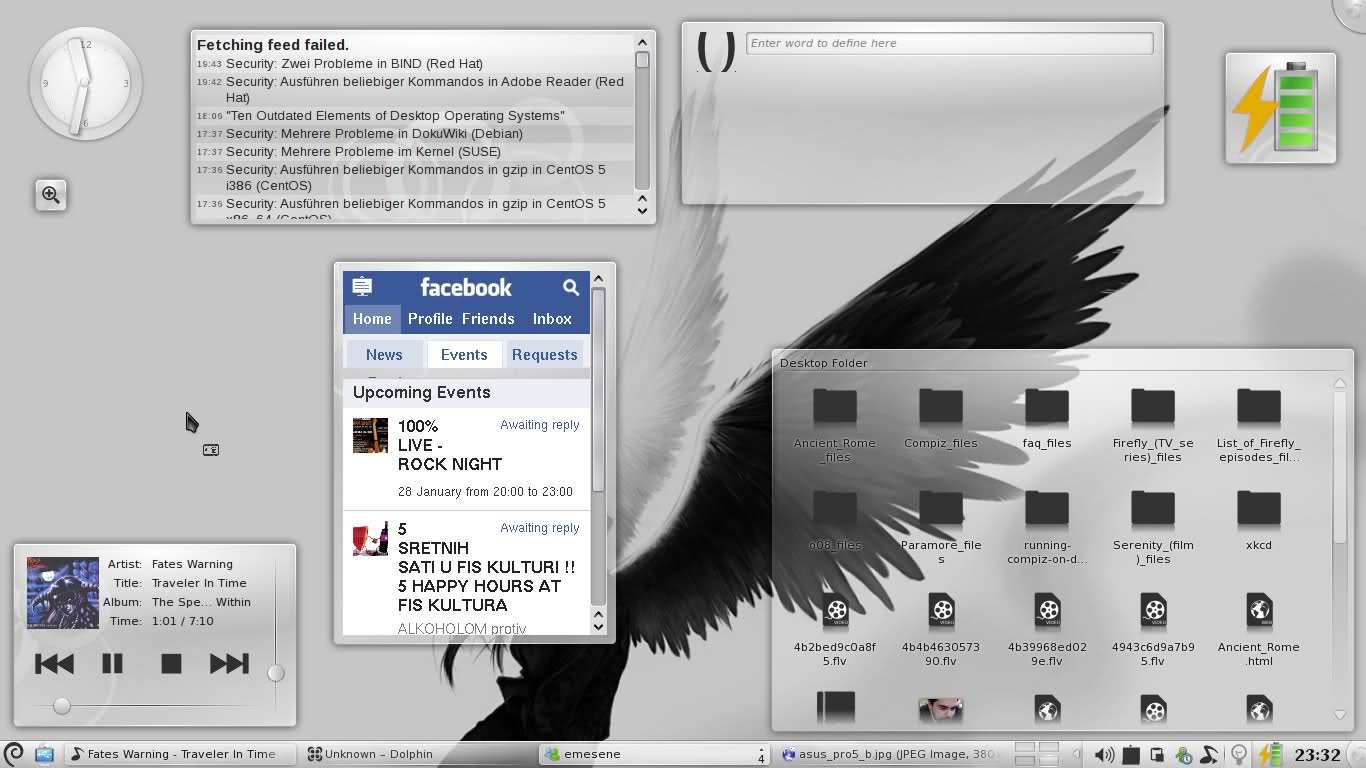Open the Compiz_files folder
The width and height of the screenshot is (1366, 768).
(941, 418)
